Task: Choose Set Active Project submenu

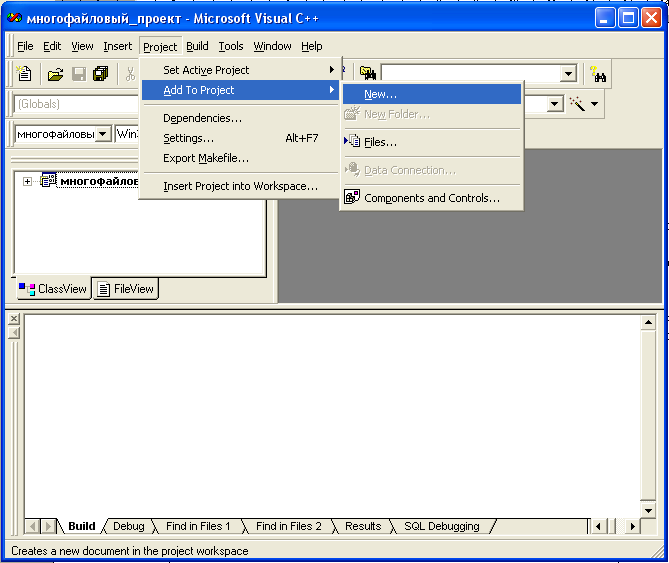Action: [240, 70]
